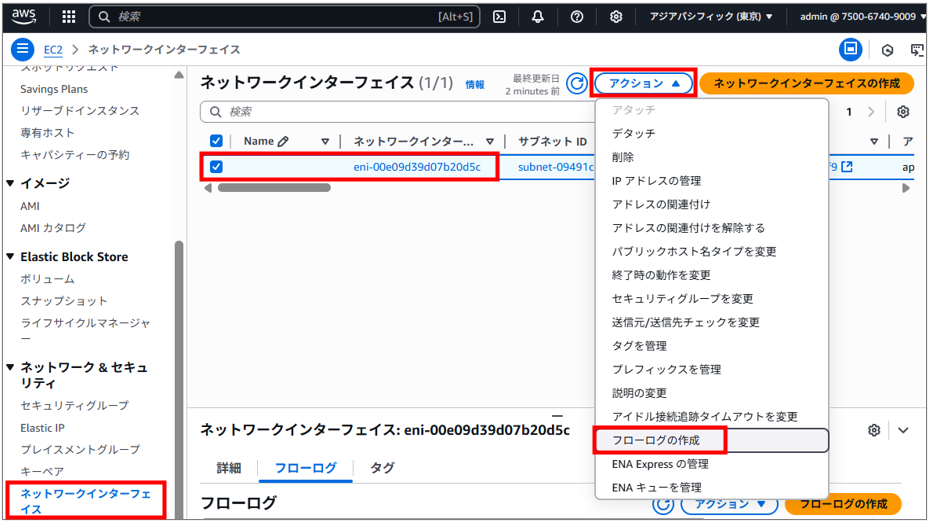The image size is (929, 522).
Task: Edit Name column pencil icon
Action: tap(283, 141)
